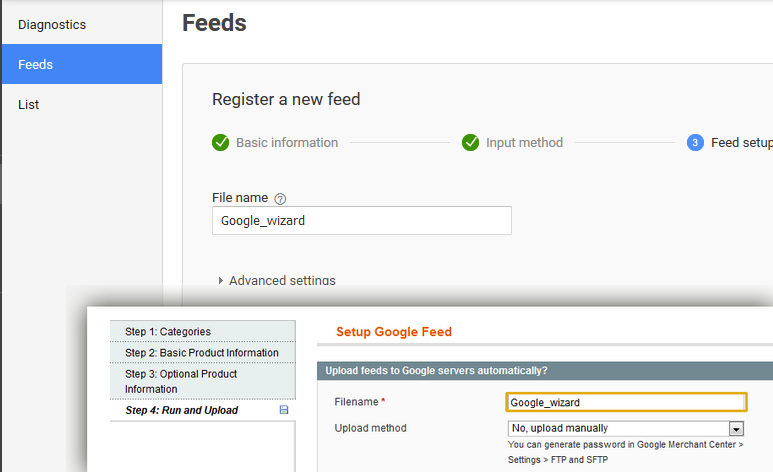Click the Basic information step label

coord(287,142)
